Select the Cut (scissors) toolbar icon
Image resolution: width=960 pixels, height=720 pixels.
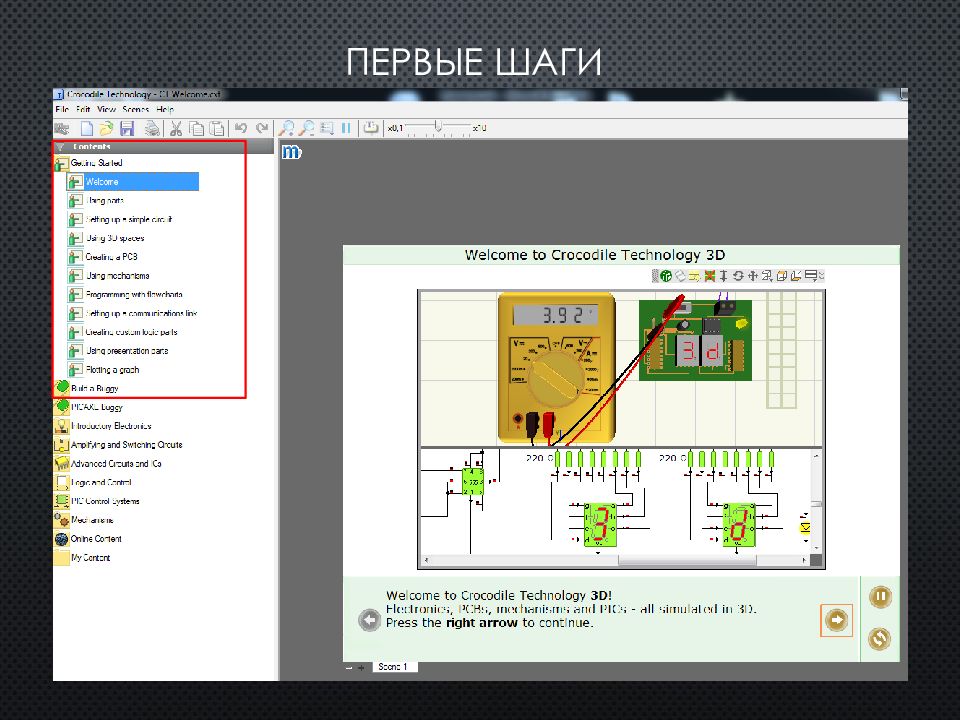click(177, 128)
